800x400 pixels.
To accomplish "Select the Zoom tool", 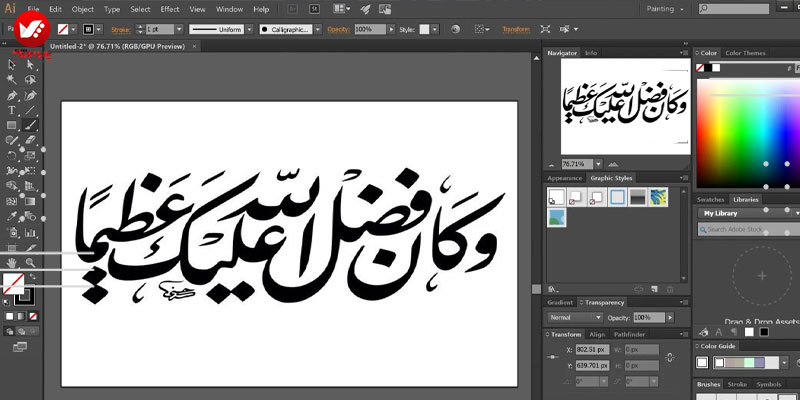I will point(30,263).
